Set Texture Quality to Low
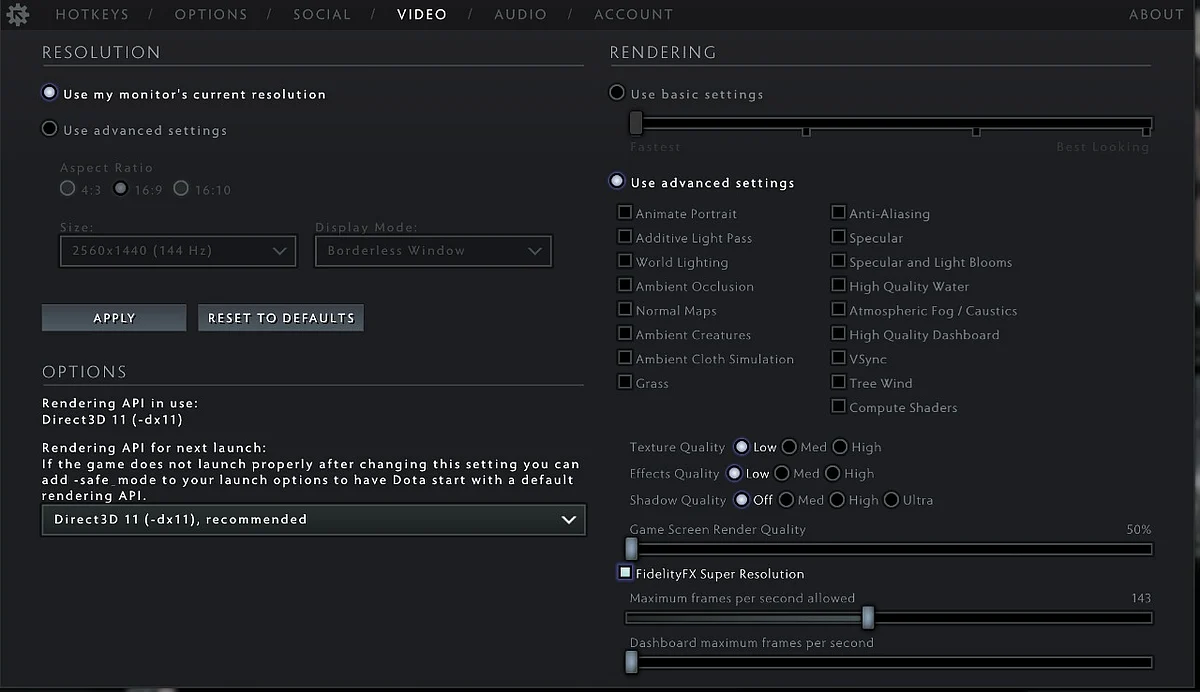This screenshot has width=1200, height=692. pos(741,447)
